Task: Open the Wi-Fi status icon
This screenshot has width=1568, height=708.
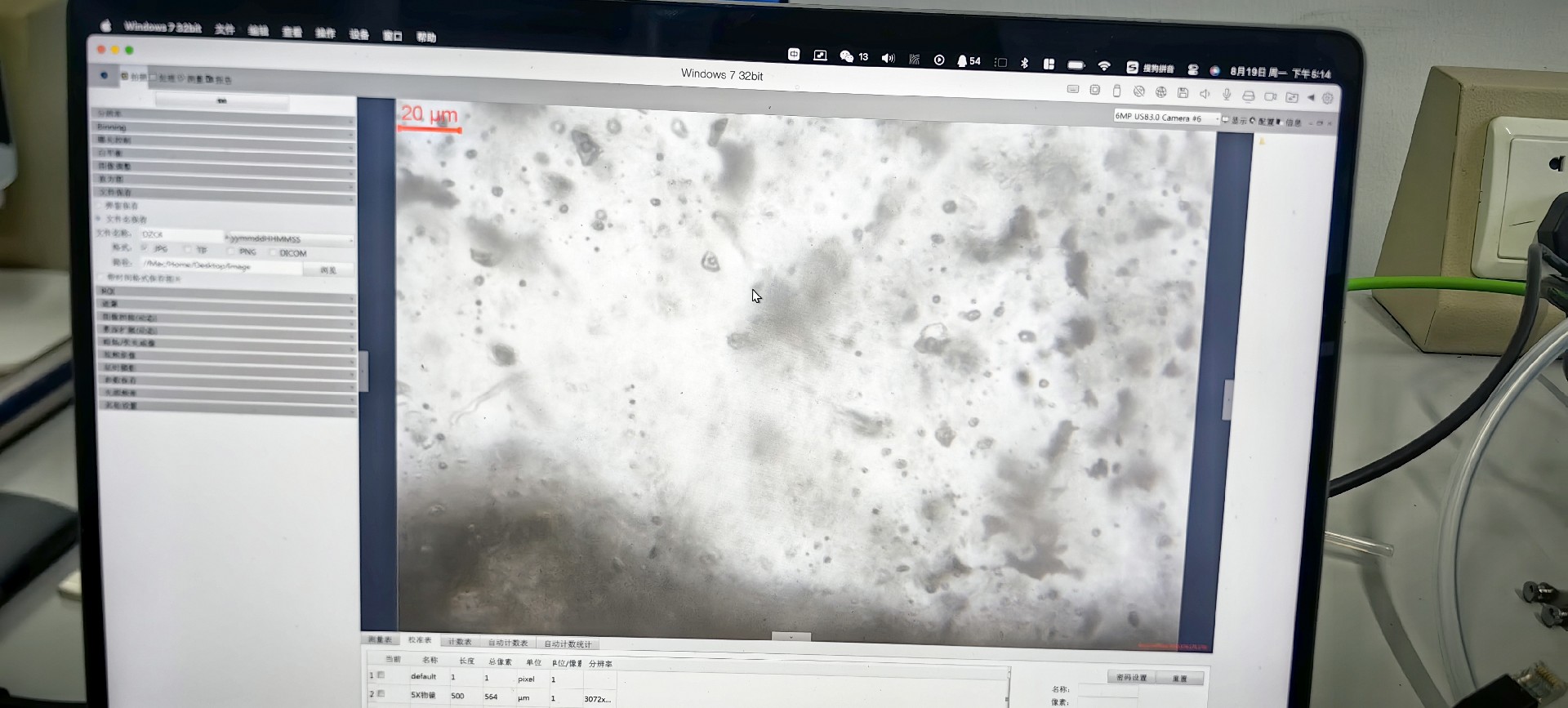Action: [1104, 65]
